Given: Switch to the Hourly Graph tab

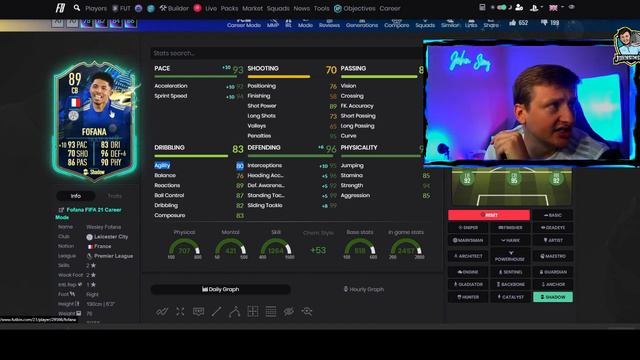Looking at the screenshot, I should click(364, 289).
